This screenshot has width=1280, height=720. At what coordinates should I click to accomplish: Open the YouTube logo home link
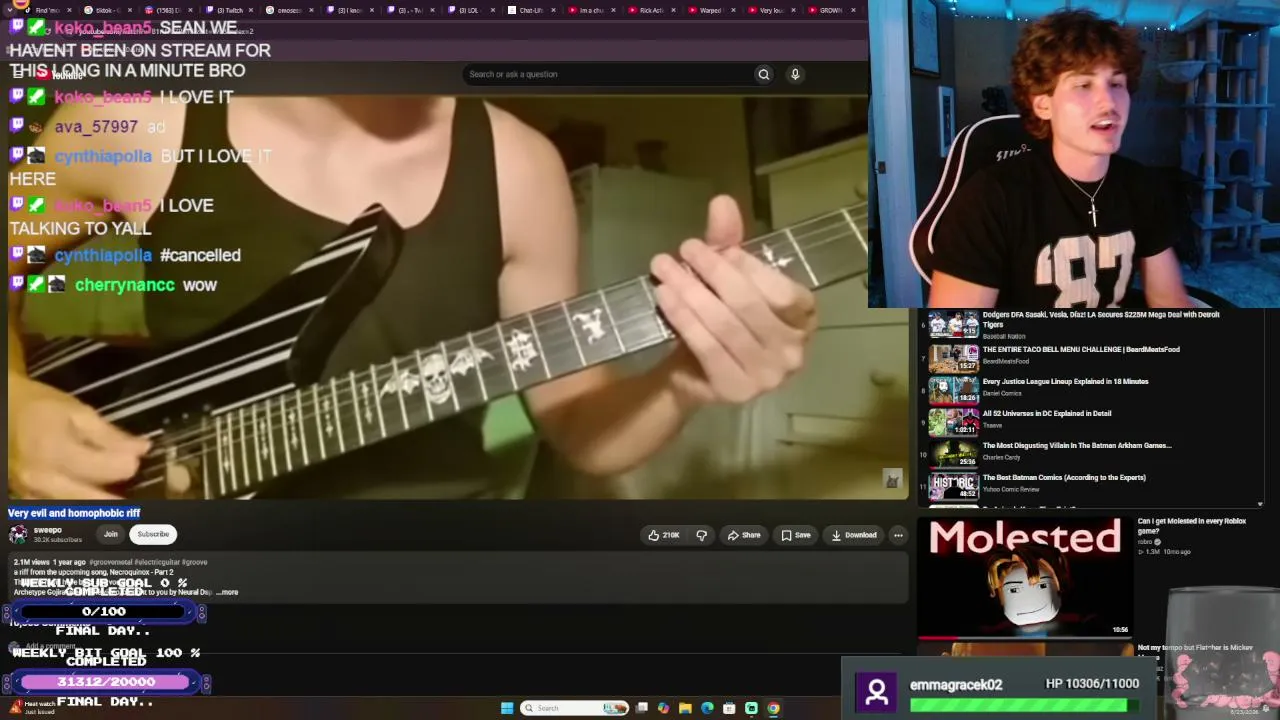pyautogui.click(x=60, y=75)
